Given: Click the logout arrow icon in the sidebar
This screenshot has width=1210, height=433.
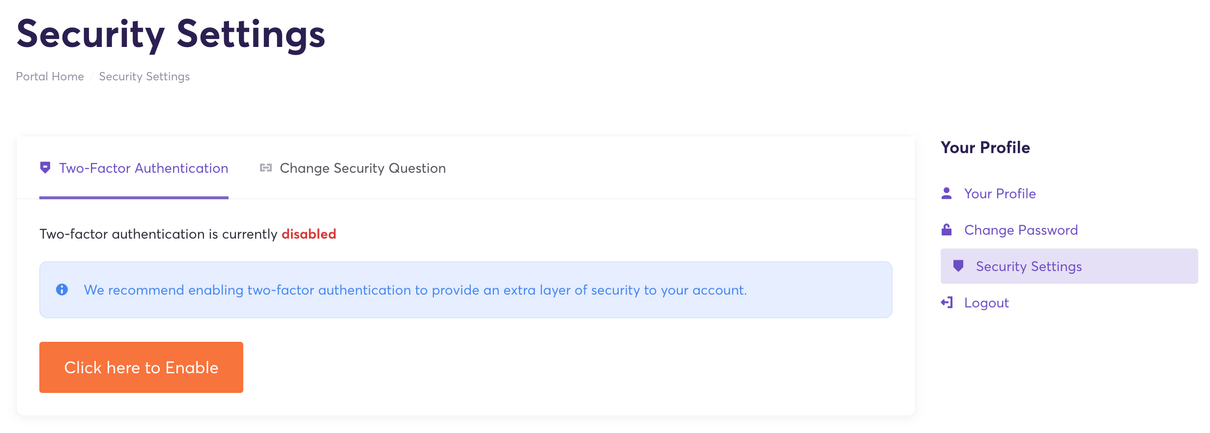Looking at the screenshot, I should 947,303.
